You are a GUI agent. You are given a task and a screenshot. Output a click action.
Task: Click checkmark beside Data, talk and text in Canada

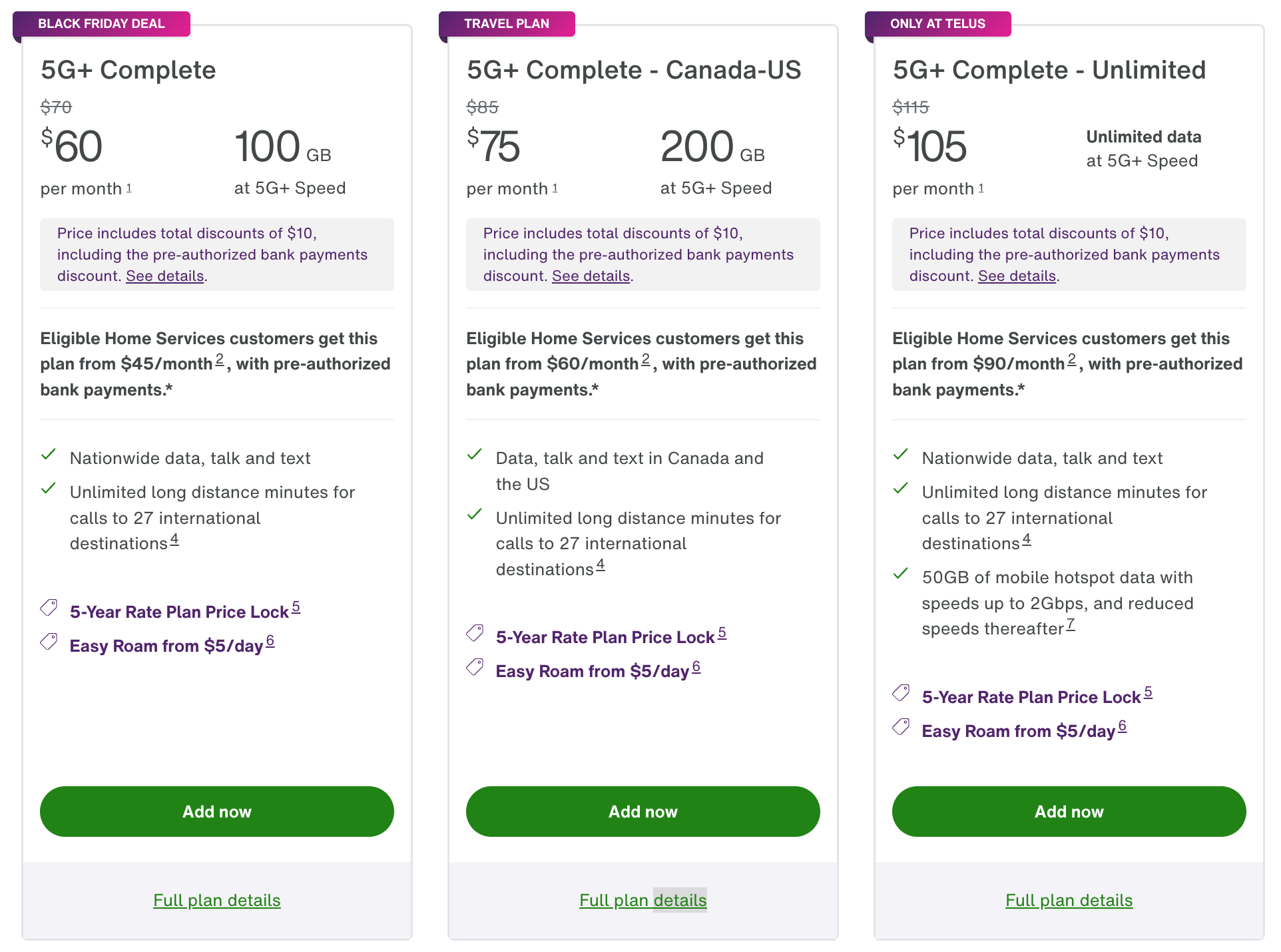point(475,455)
